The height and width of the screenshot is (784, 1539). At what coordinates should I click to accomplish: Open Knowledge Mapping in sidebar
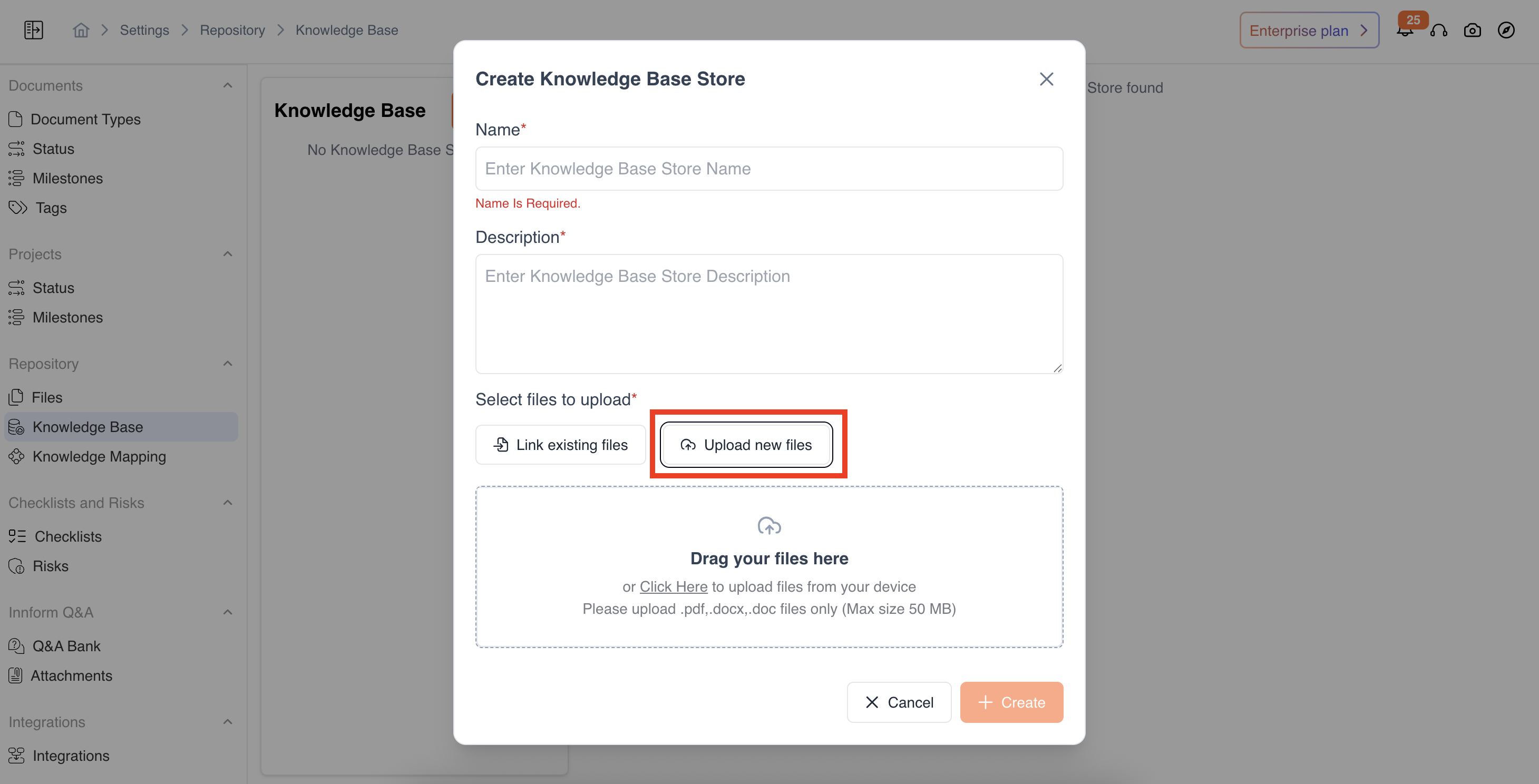(x=99, y=456)
